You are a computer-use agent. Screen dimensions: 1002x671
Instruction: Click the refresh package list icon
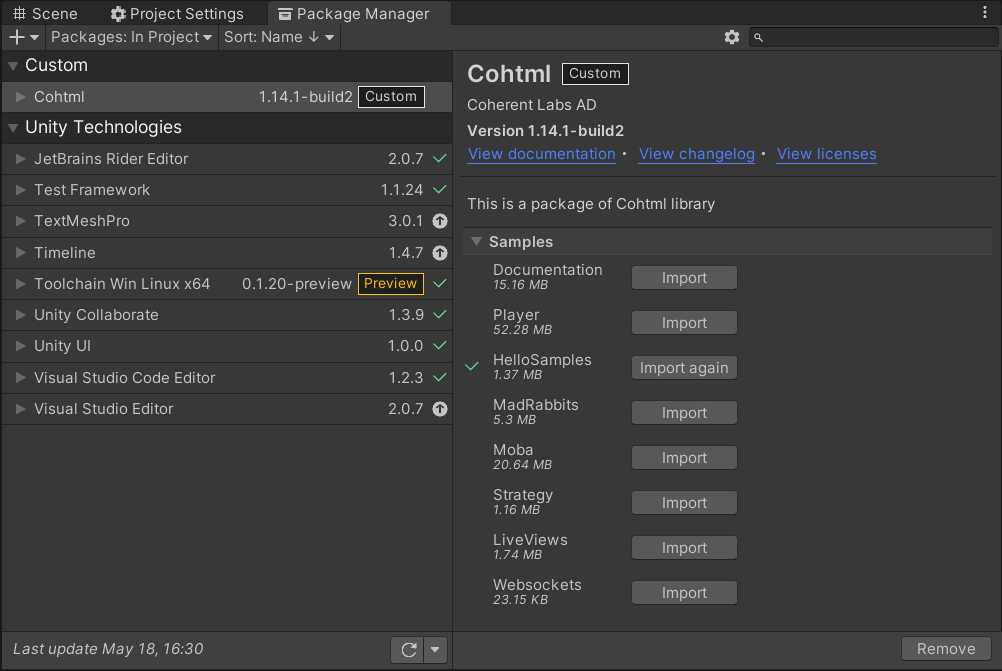pyautogui.click(x=408, y=650)
